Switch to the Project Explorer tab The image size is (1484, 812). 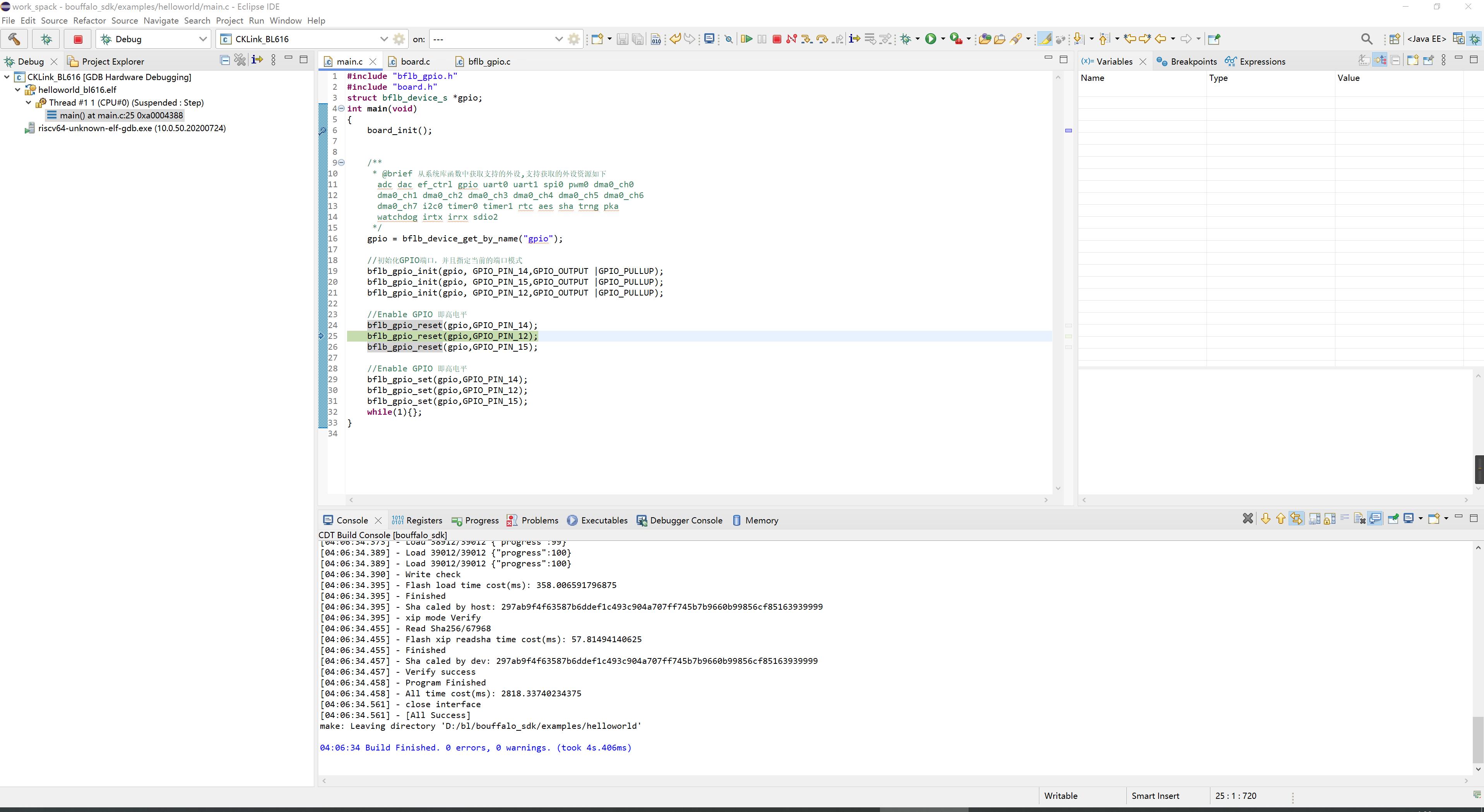coord(106,61)
